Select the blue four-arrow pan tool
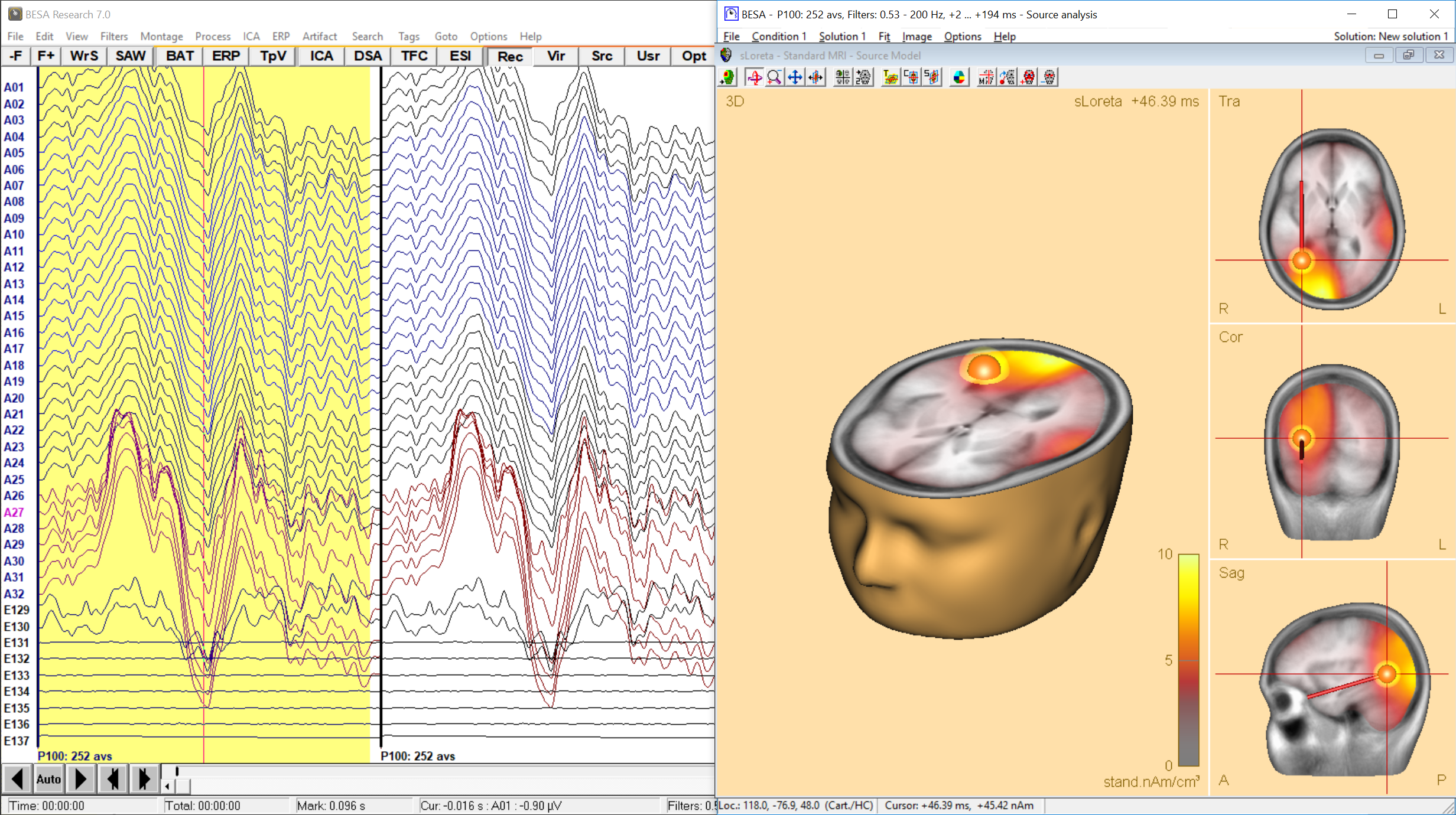 tap(795, 77)
